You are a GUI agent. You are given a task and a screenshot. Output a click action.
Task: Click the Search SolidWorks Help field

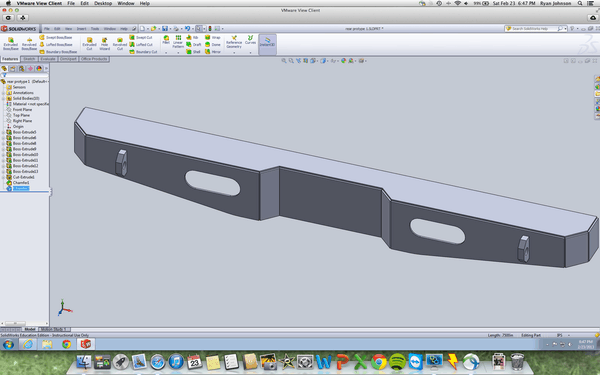click(x=534, y=29)
